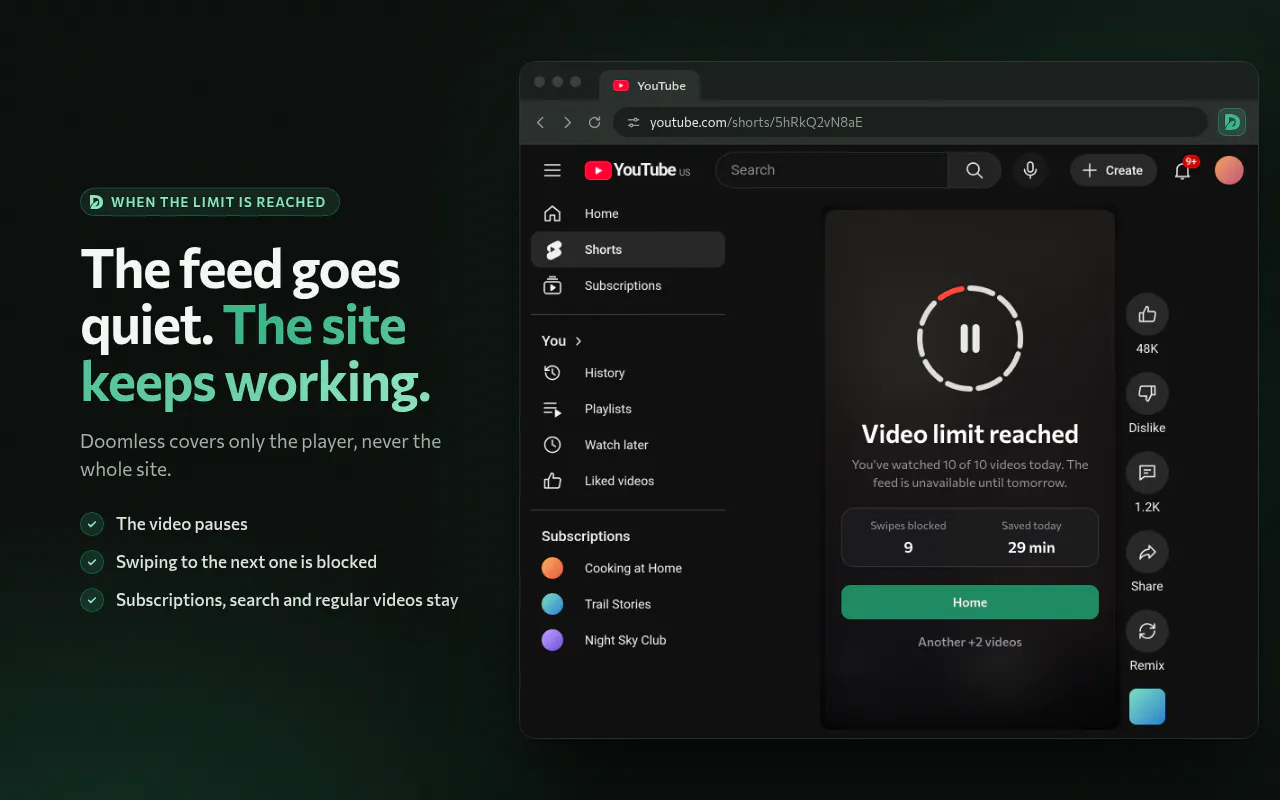Click the Saved today 29 min value
This screenshot has width=1280, height=800.
pyautogui.click(x=1031, y=547)
